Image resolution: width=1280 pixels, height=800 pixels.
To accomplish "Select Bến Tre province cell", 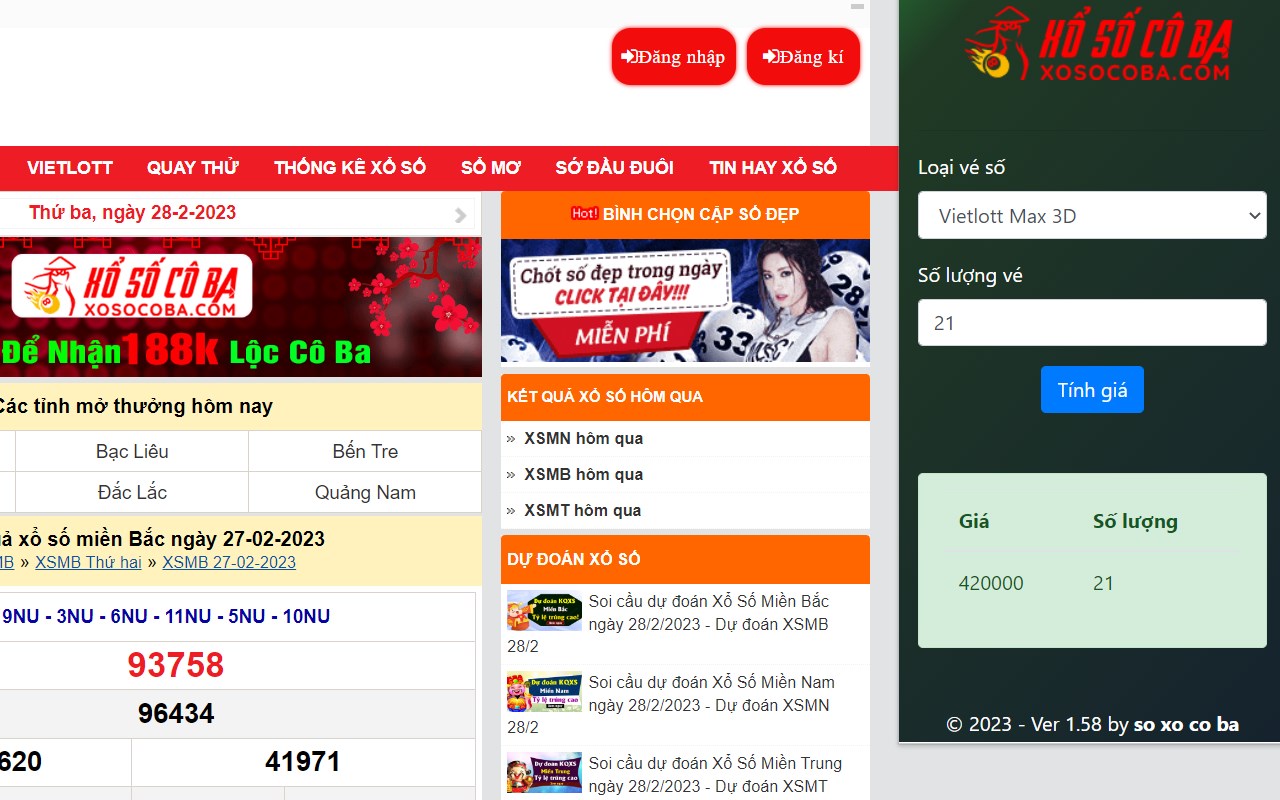I will pos(365,451).
